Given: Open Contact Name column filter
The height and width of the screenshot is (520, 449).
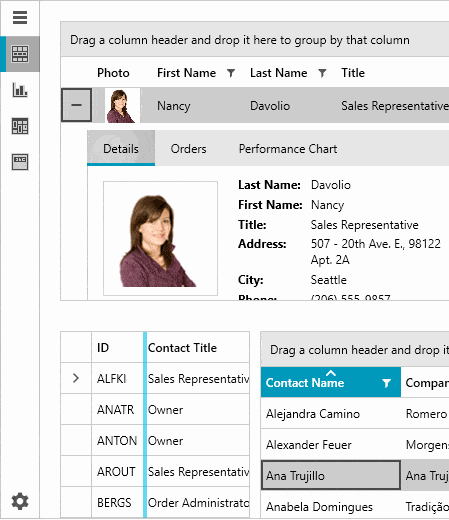Looking at the screenshot, I should click(x=386, y=383).
